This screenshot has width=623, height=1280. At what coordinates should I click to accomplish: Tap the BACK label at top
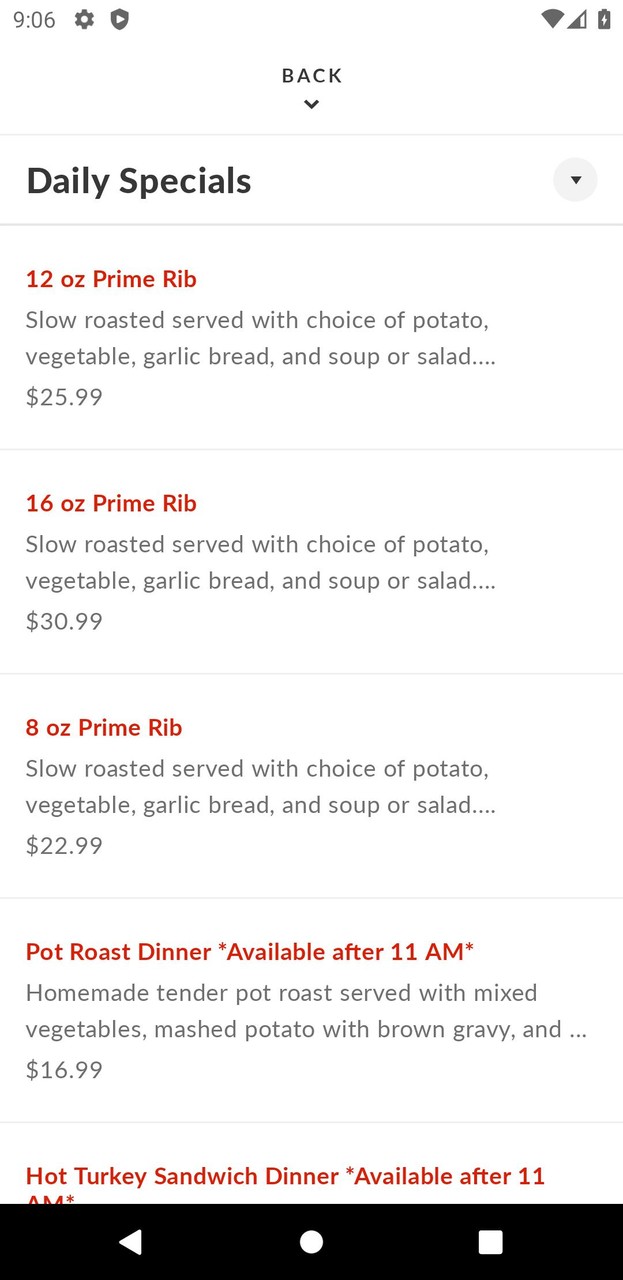pyautogui.click(x=312, y=76)
